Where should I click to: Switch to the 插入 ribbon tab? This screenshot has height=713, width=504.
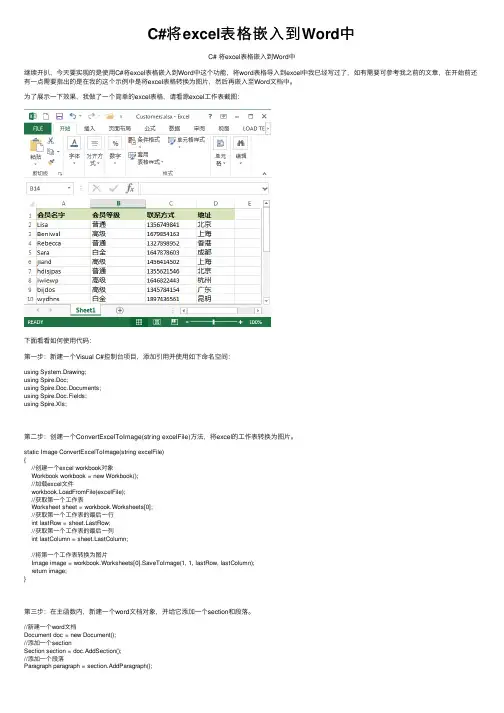(90, 129)
